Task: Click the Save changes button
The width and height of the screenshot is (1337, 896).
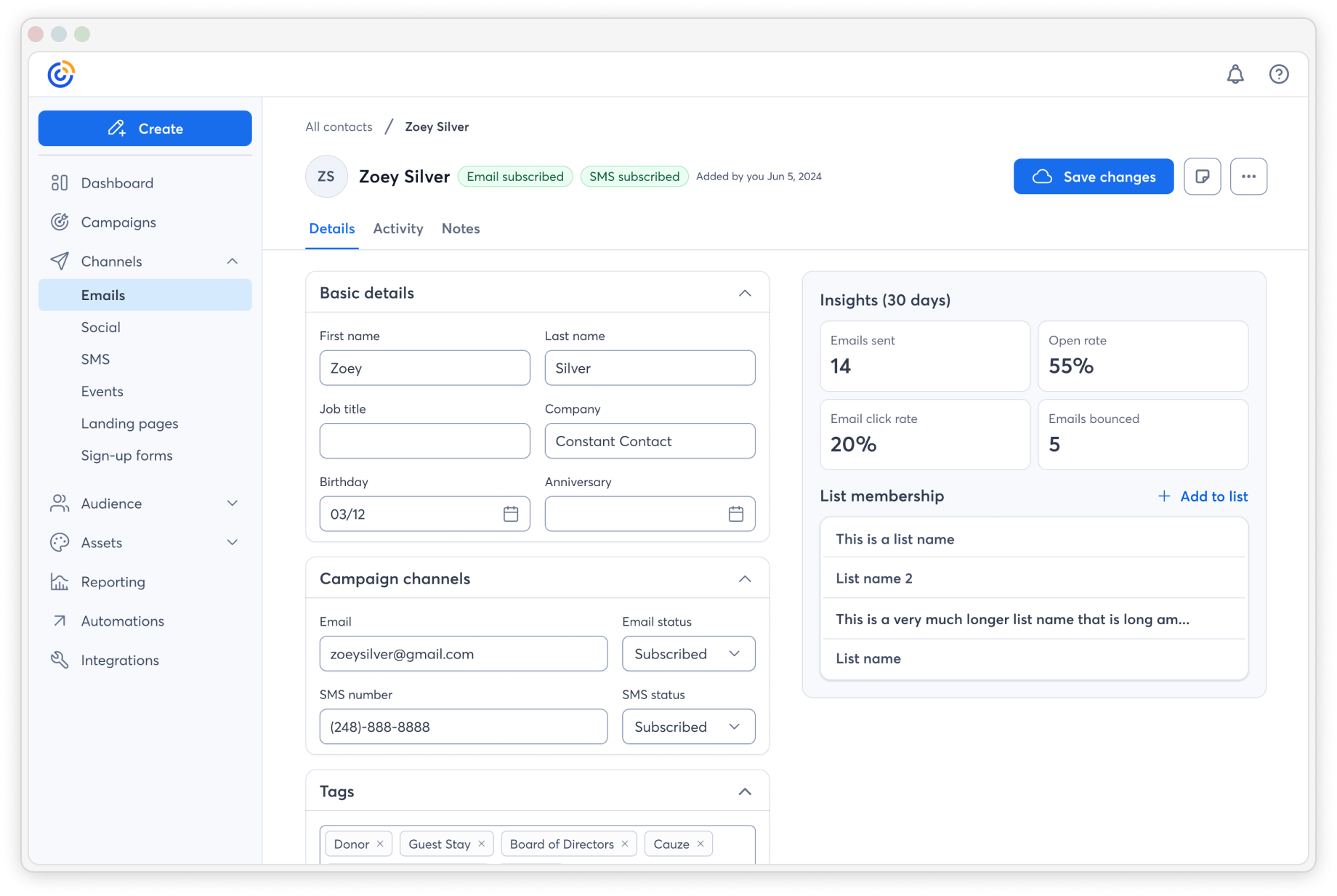Action: tap(1093, 176)
